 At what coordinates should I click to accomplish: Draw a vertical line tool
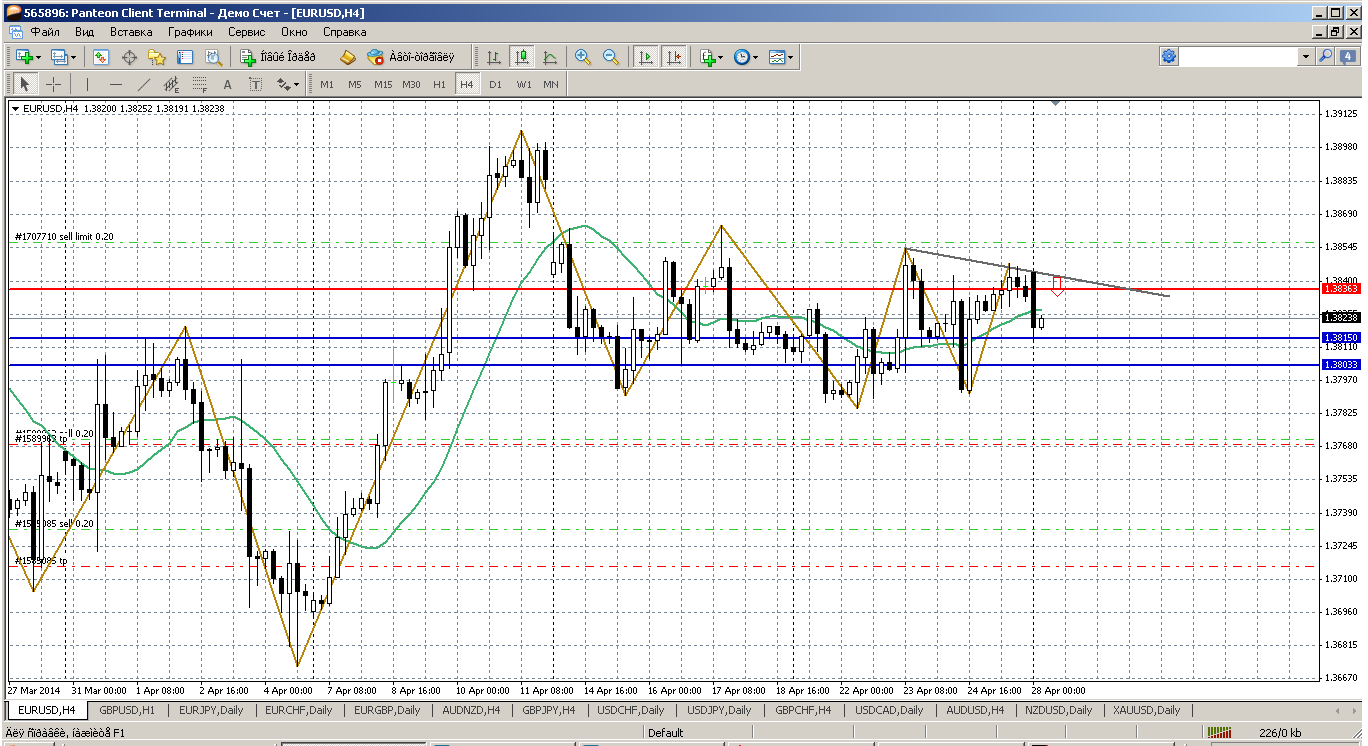[88, 84]
